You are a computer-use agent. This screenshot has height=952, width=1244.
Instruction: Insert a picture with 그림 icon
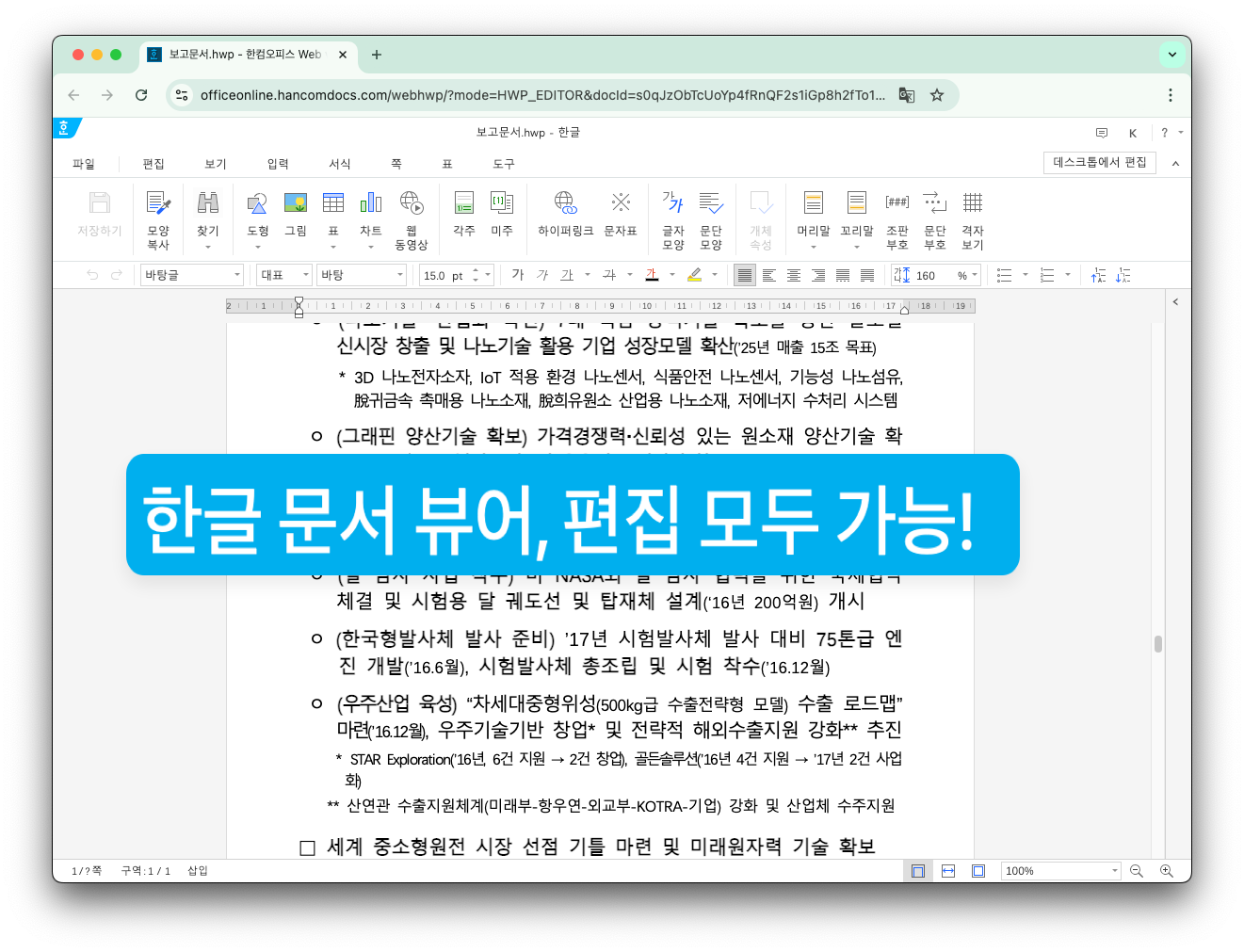(x=296, y=214)
